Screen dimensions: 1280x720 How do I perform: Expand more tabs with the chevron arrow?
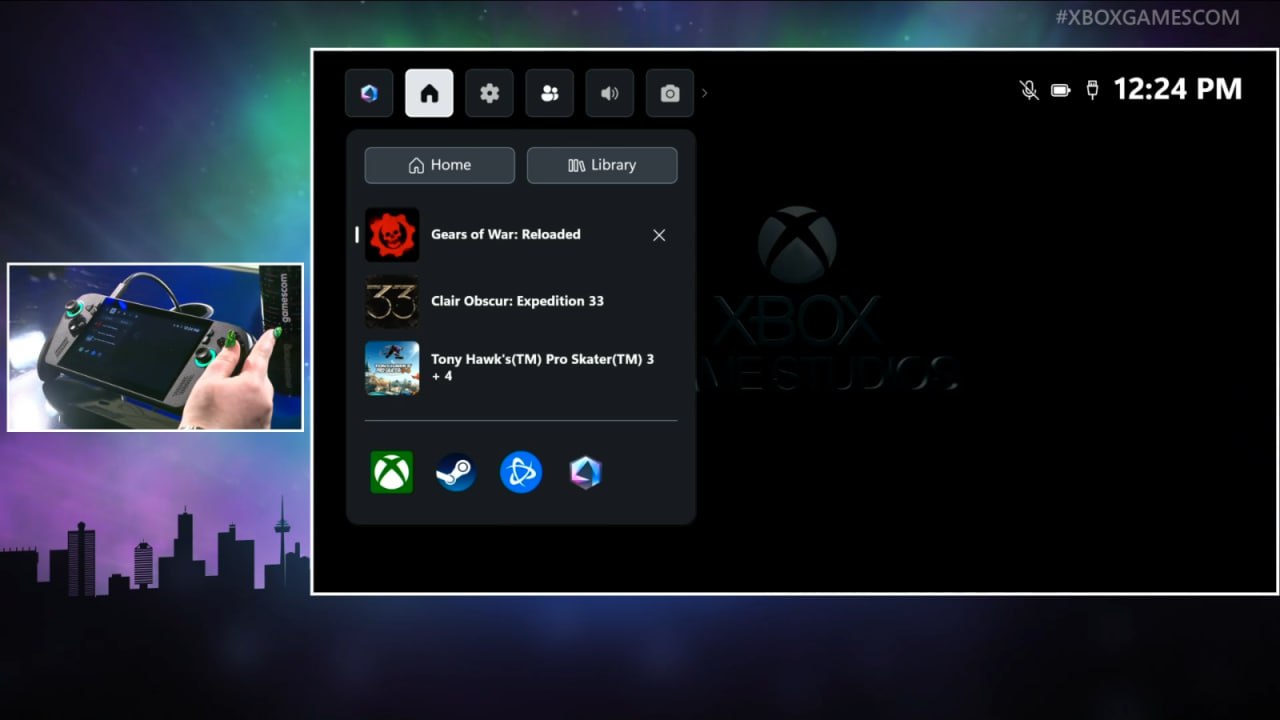[704, 93]
